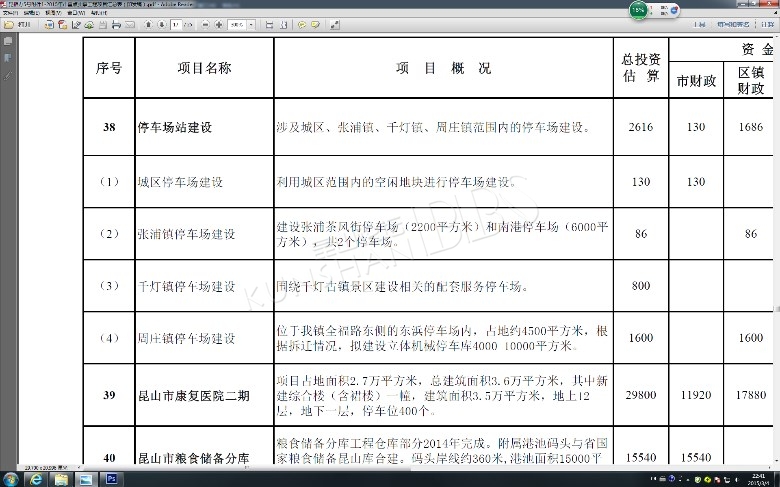Image resolution: width=780 pixels, height=487 pixels.
Task: Open the Fill & Sign pane link
Action: click(x=733, y=24)
